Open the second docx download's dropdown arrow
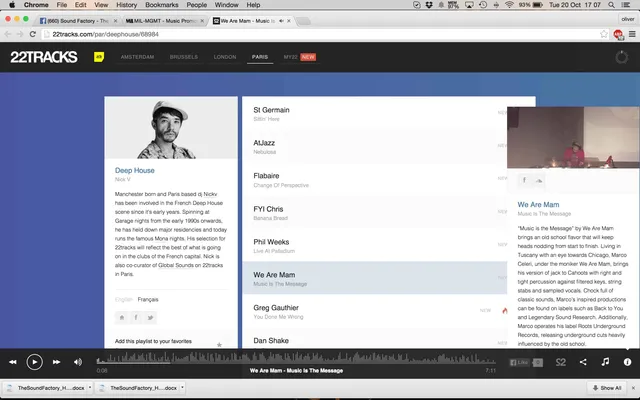Screen dimensions: 640x400 click(182, 388)
